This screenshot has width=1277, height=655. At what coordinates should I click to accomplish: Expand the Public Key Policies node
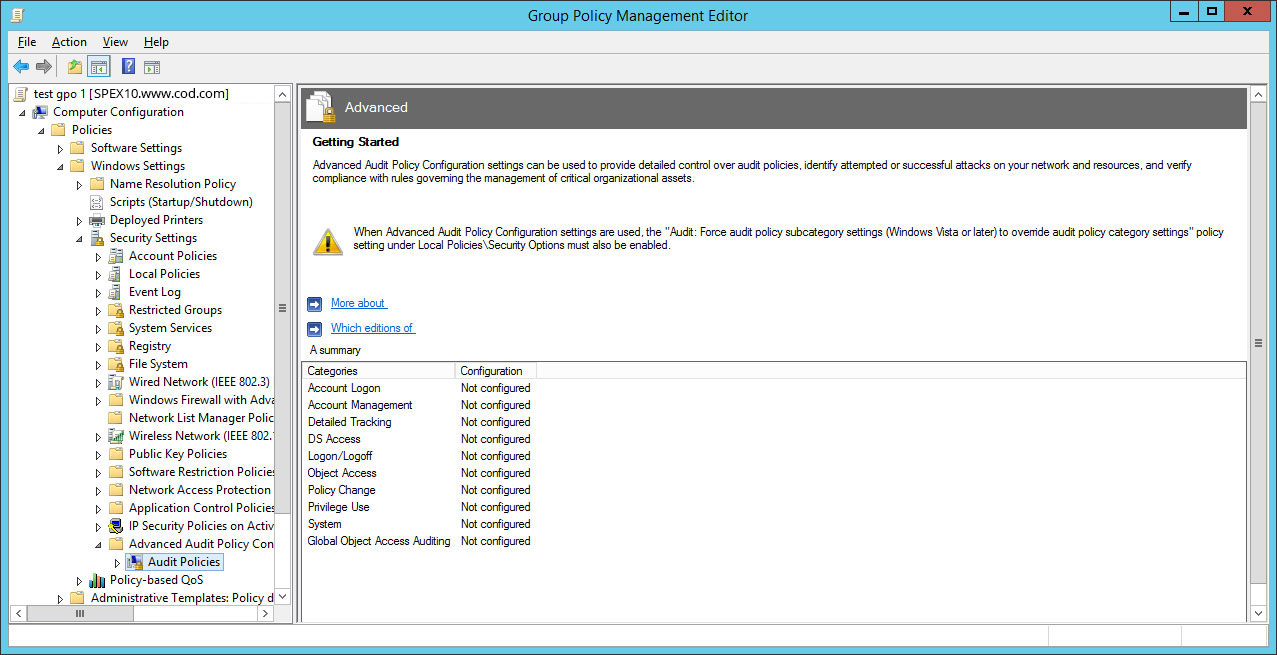pos(98,454)
